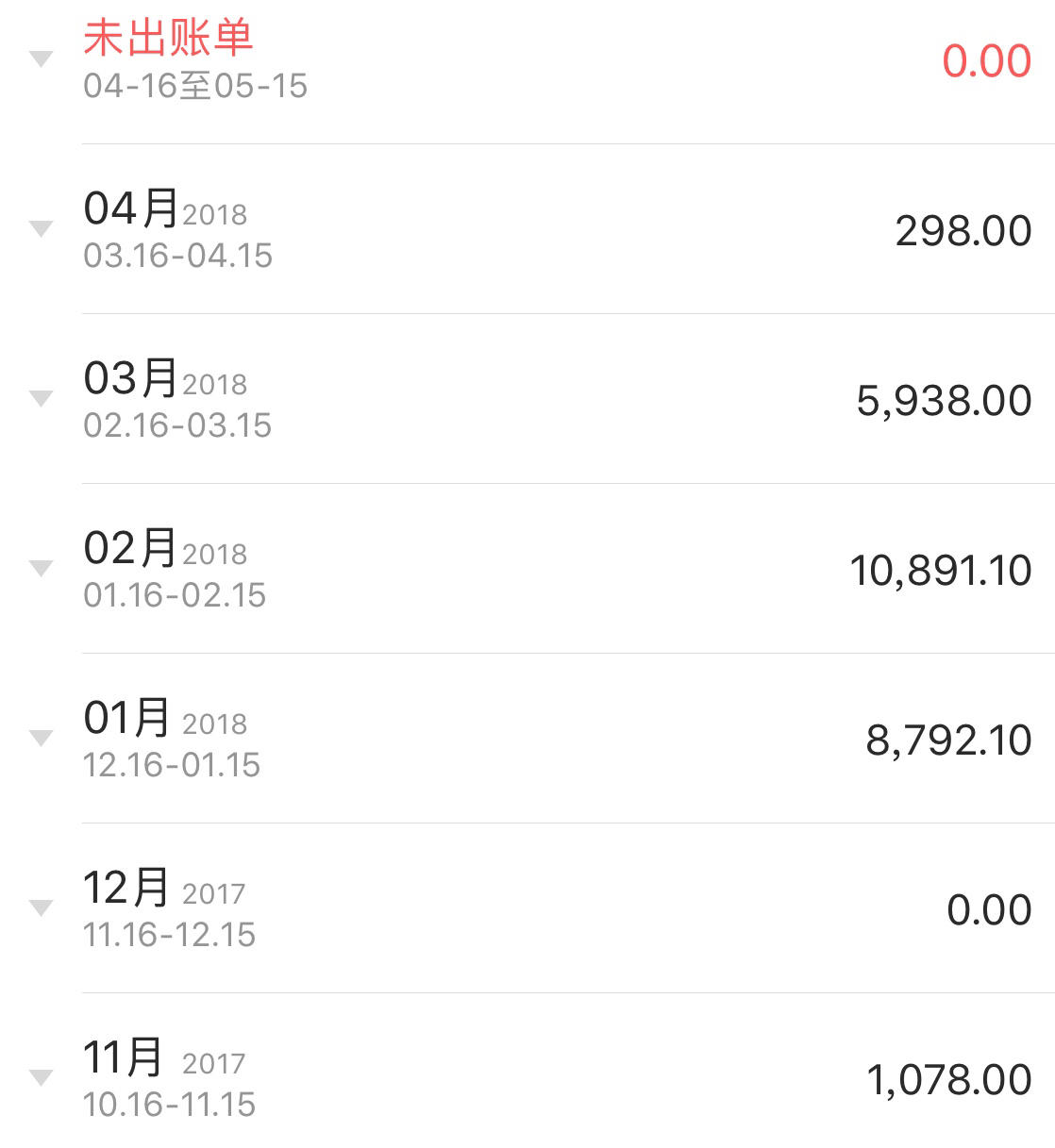Screen dimensions: 1055x1148
Task: Expand the 02月 2018 bill arrow
Action: 41,568
